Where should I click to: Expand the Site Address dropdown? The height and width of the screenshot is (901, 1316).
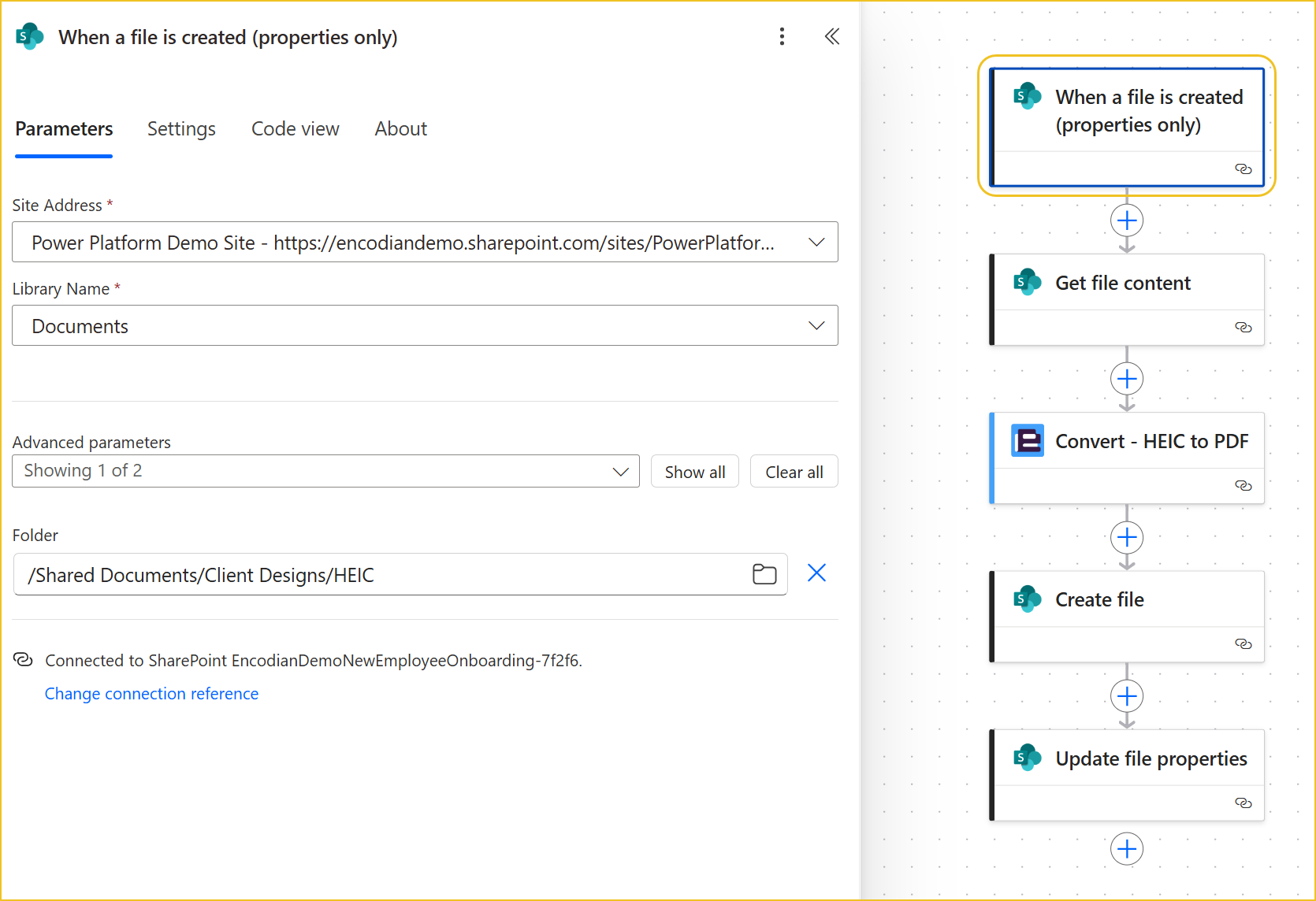pyautogui.click(x=816, y=243)
